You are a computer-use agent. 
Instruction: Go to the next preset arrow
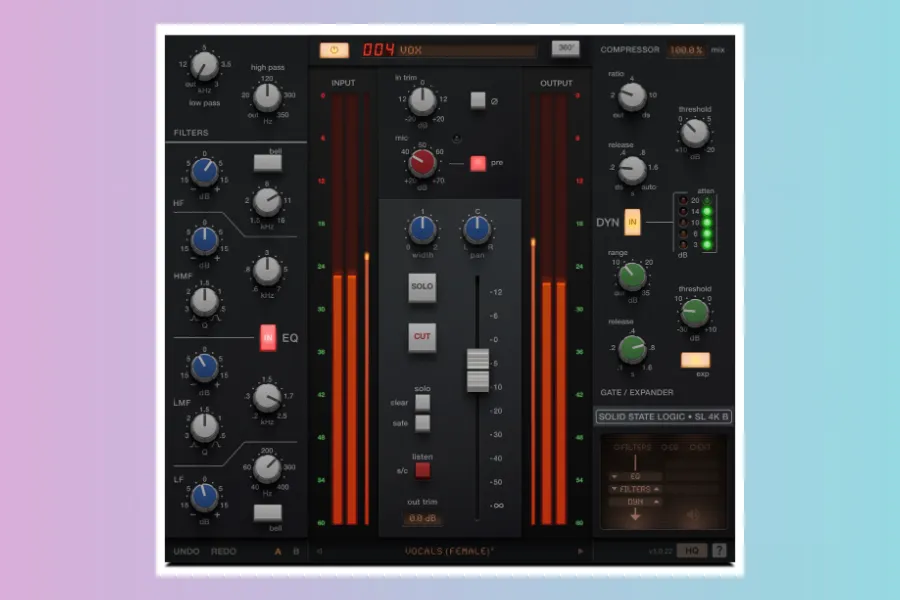pos(580,551)
